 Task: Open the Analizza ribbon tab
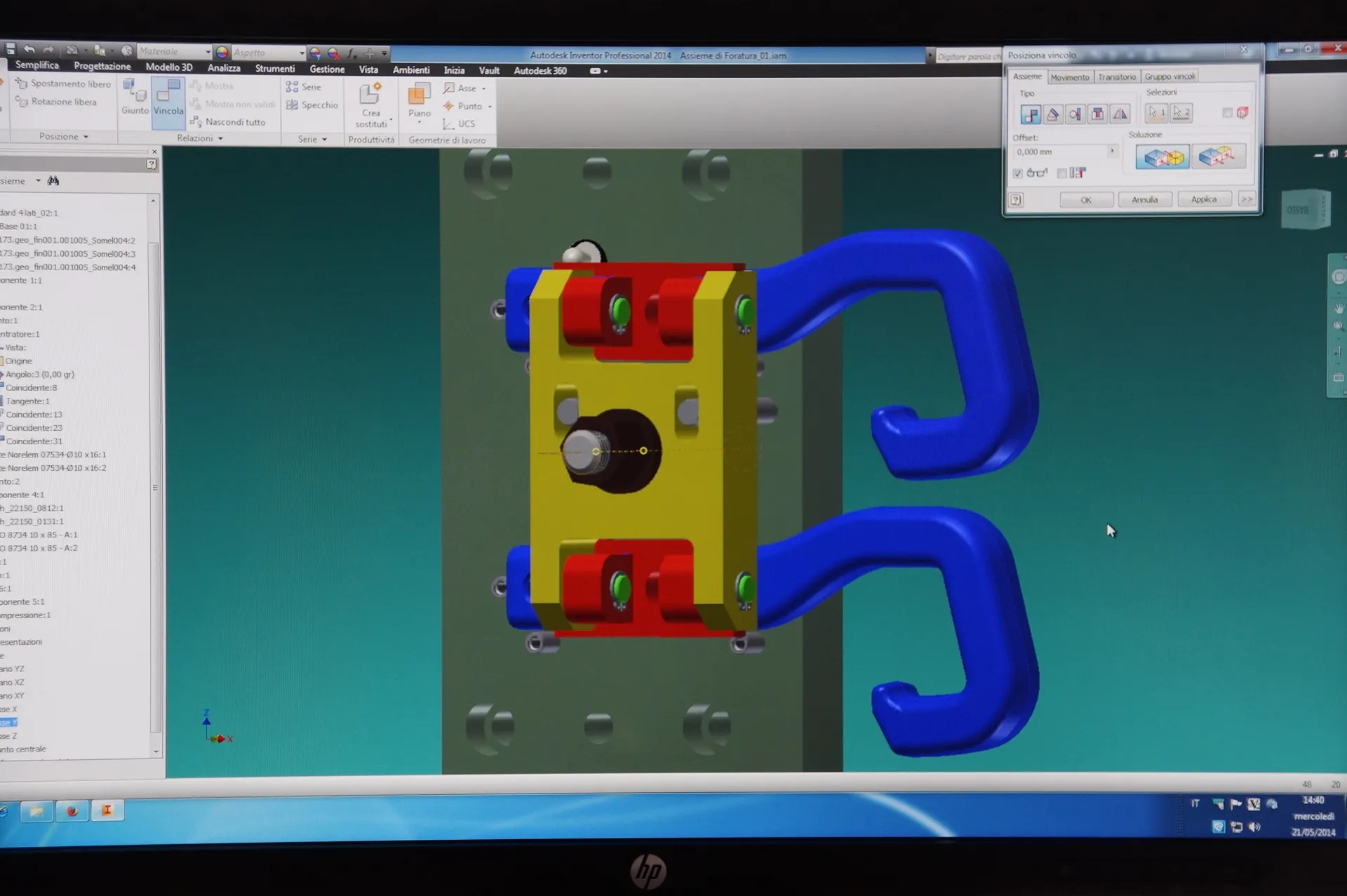pyautogui.click(x=224, y=68)
